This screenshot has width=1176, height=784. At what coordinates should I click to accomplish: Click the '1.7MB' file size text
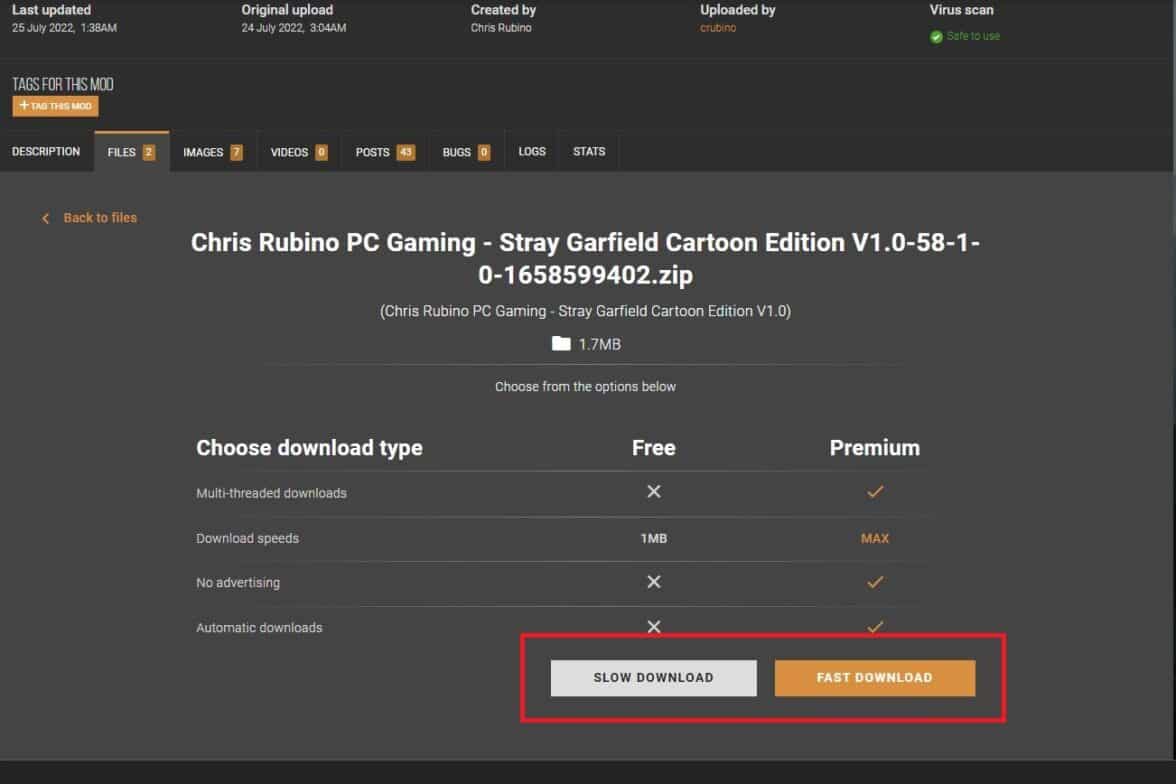click(599, 344)
